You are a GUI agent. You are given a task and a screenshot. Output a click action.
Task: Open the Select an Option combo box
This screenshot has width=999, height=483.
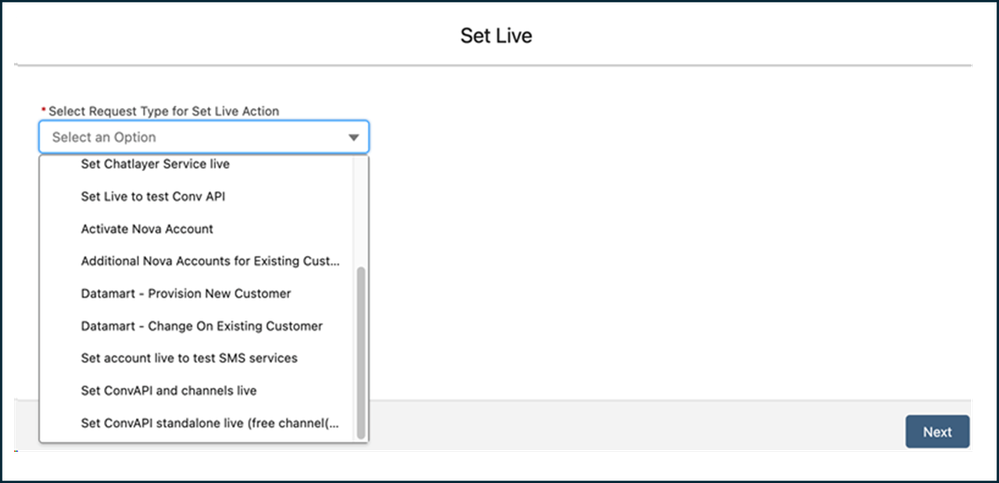point(204,137)
